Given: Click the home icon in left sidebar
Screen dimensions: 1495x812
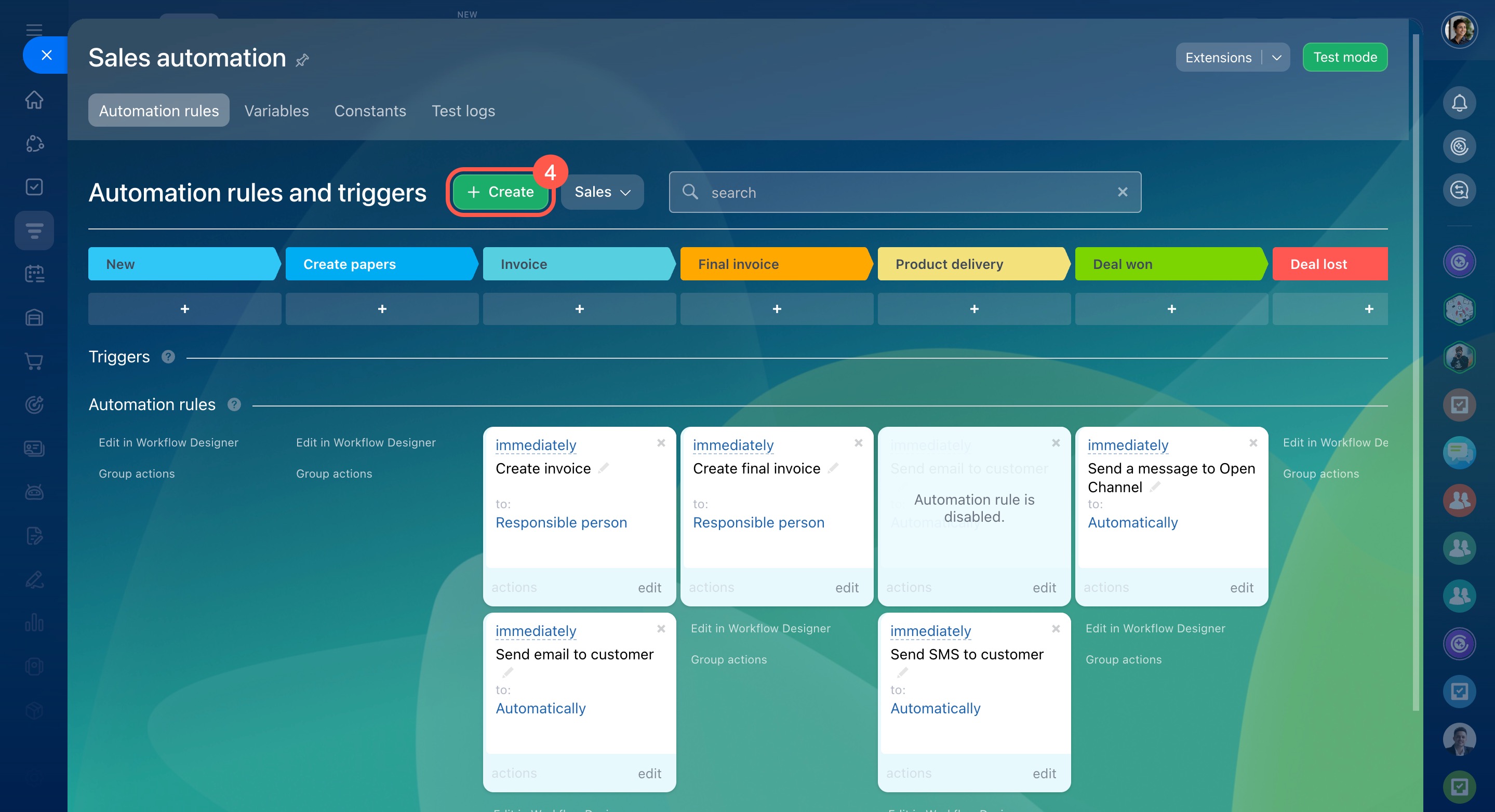Looking at the screenshot, I should point(34,100).
